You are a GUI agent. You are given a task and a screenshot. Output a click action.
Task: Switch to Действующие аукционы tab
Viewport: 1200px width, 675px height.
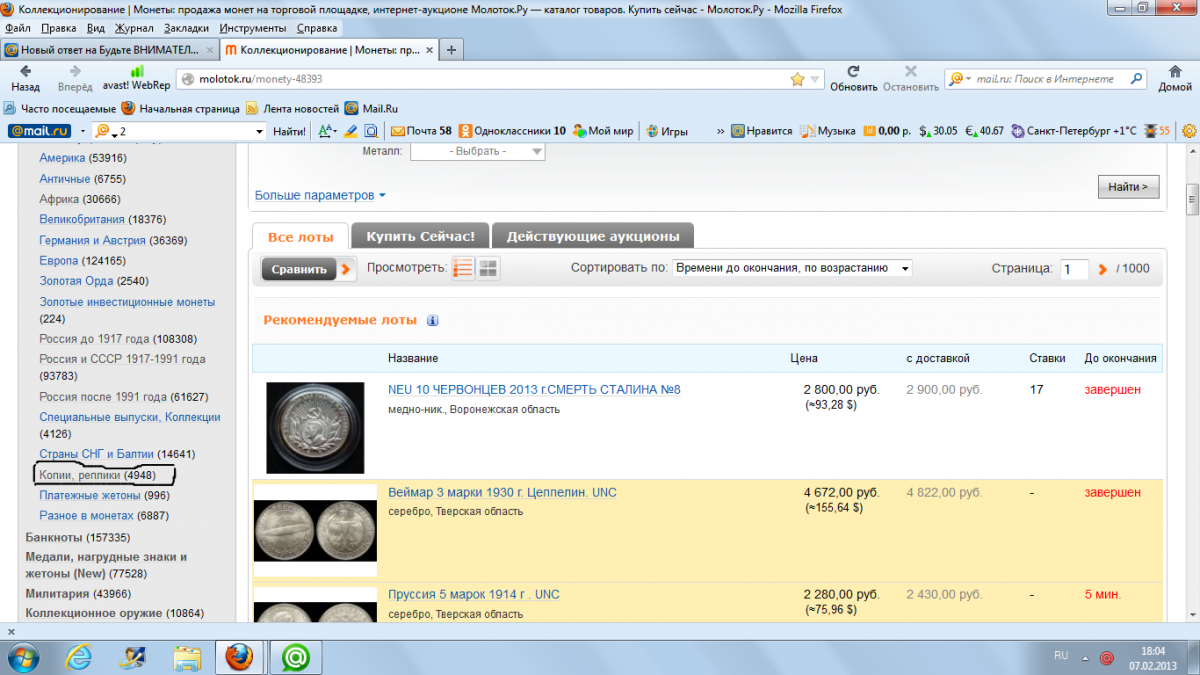tap(593, 237)
